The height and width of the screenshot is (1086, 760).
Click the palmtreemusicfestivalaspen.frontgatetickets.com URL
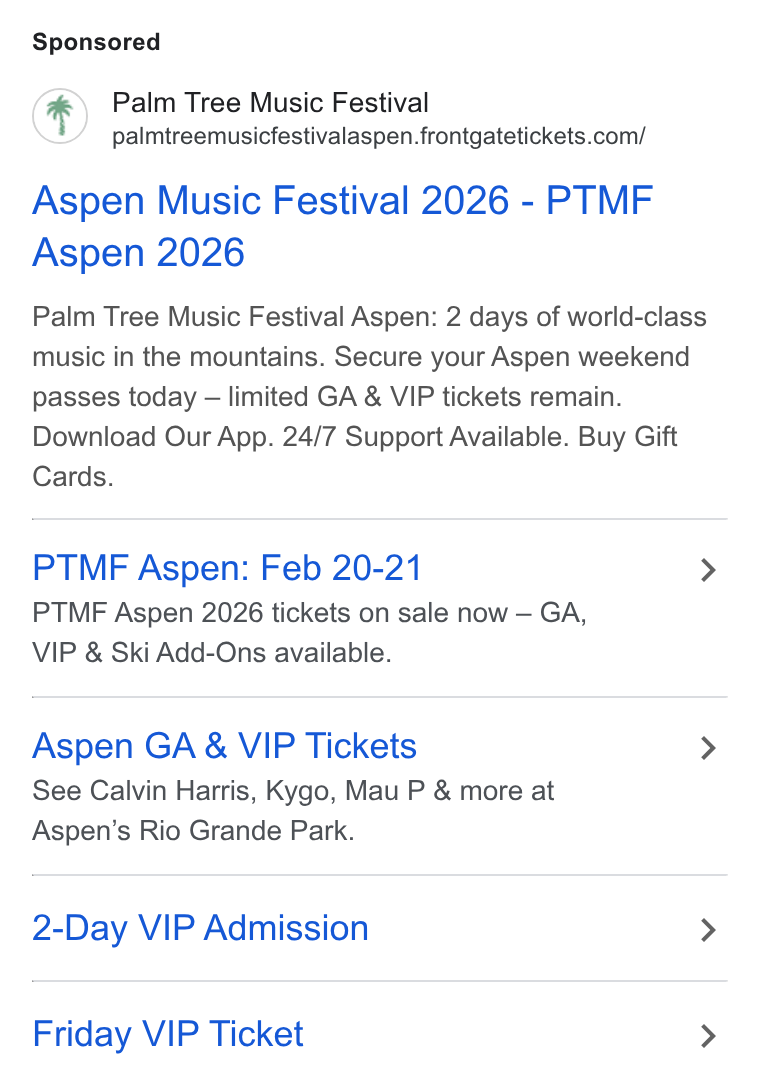[378, 136]
